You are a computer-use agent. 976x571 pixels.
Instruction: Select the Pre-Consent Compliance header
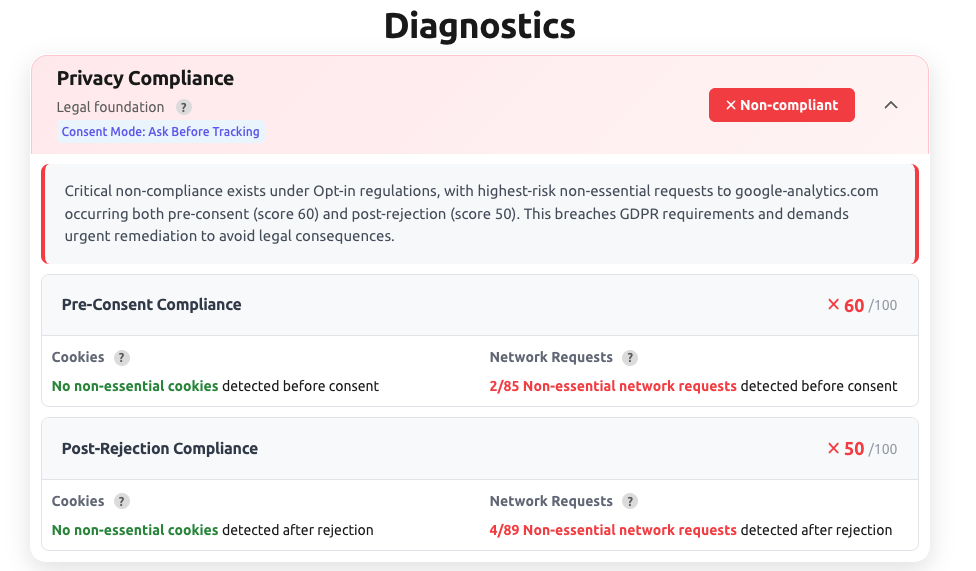tap(480, 305)
